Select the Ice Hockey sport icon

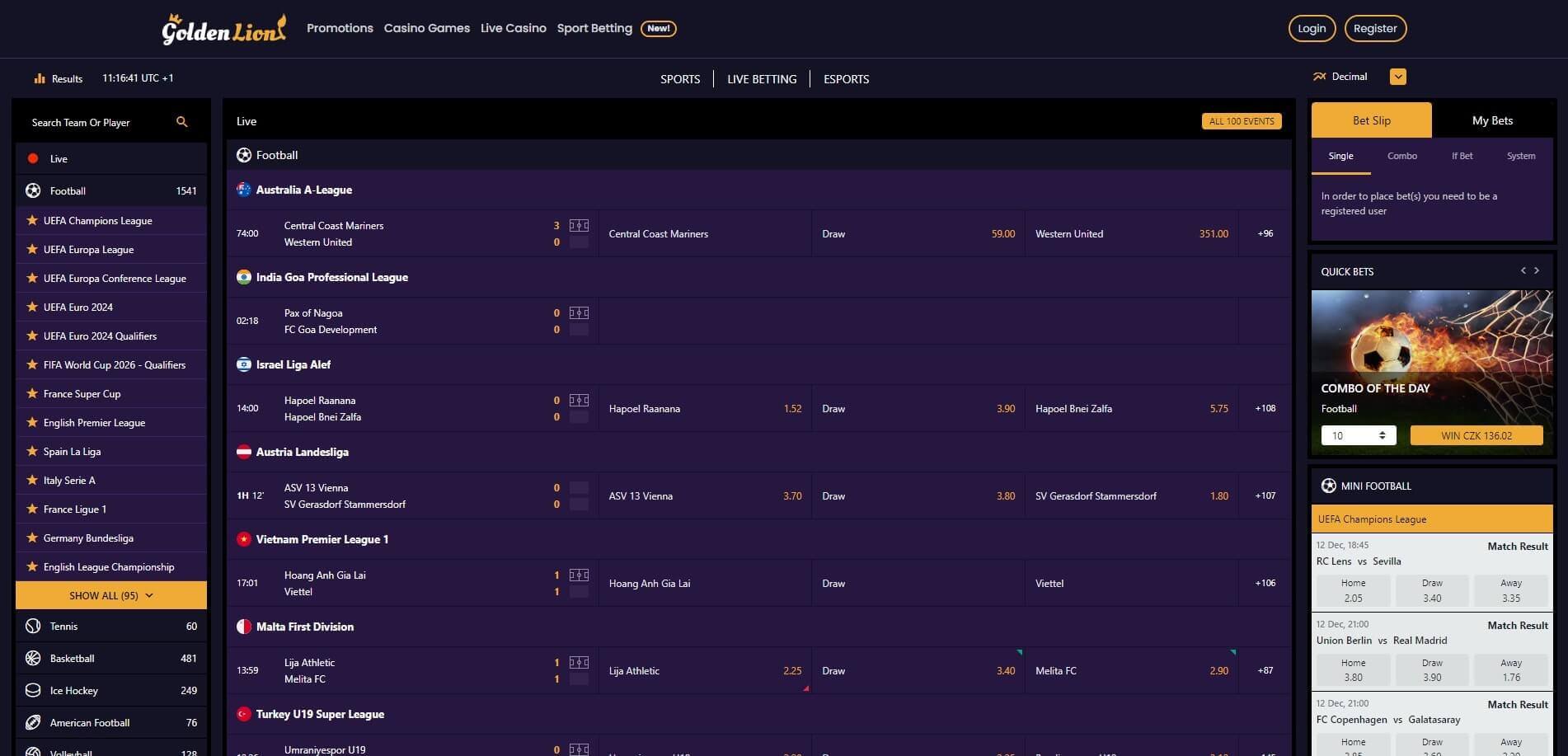[x=32, y=690]
